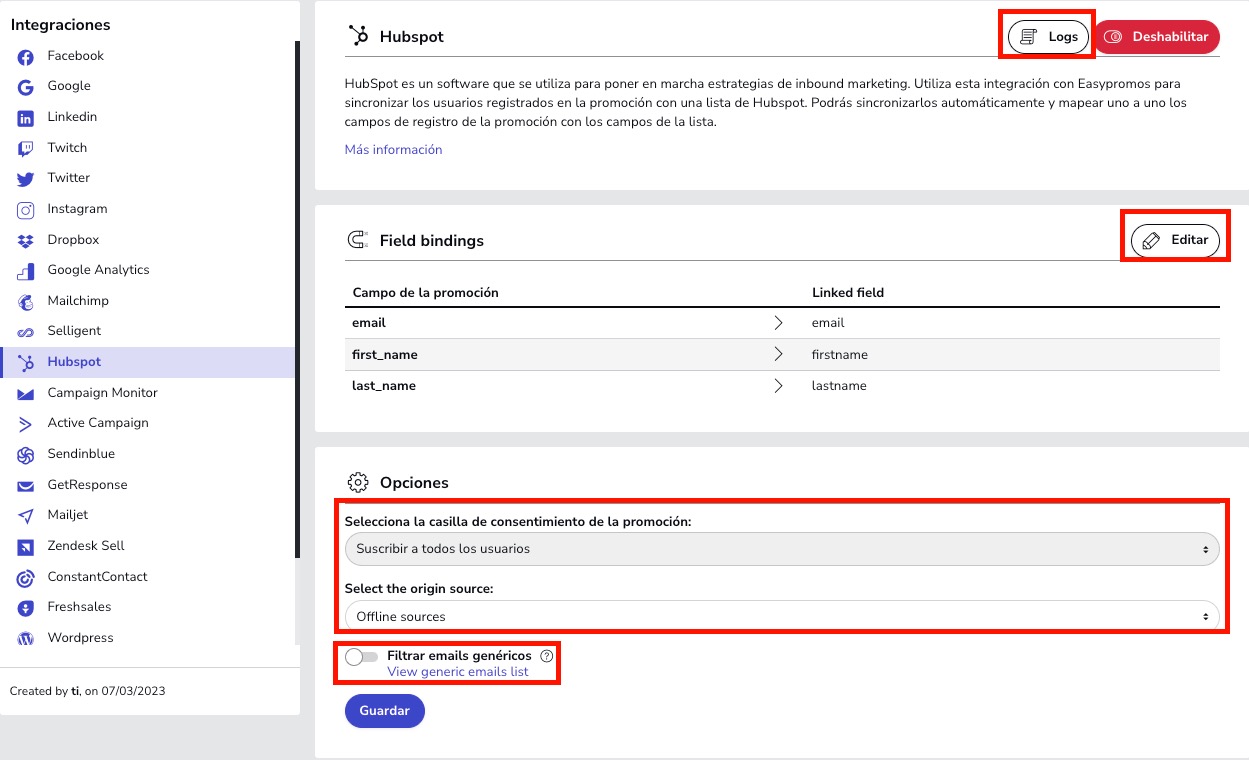Click the 'Campo de la promoción' column header
Image resolution: width=1249 pixels, height=760 pixels.
(425, 293)
